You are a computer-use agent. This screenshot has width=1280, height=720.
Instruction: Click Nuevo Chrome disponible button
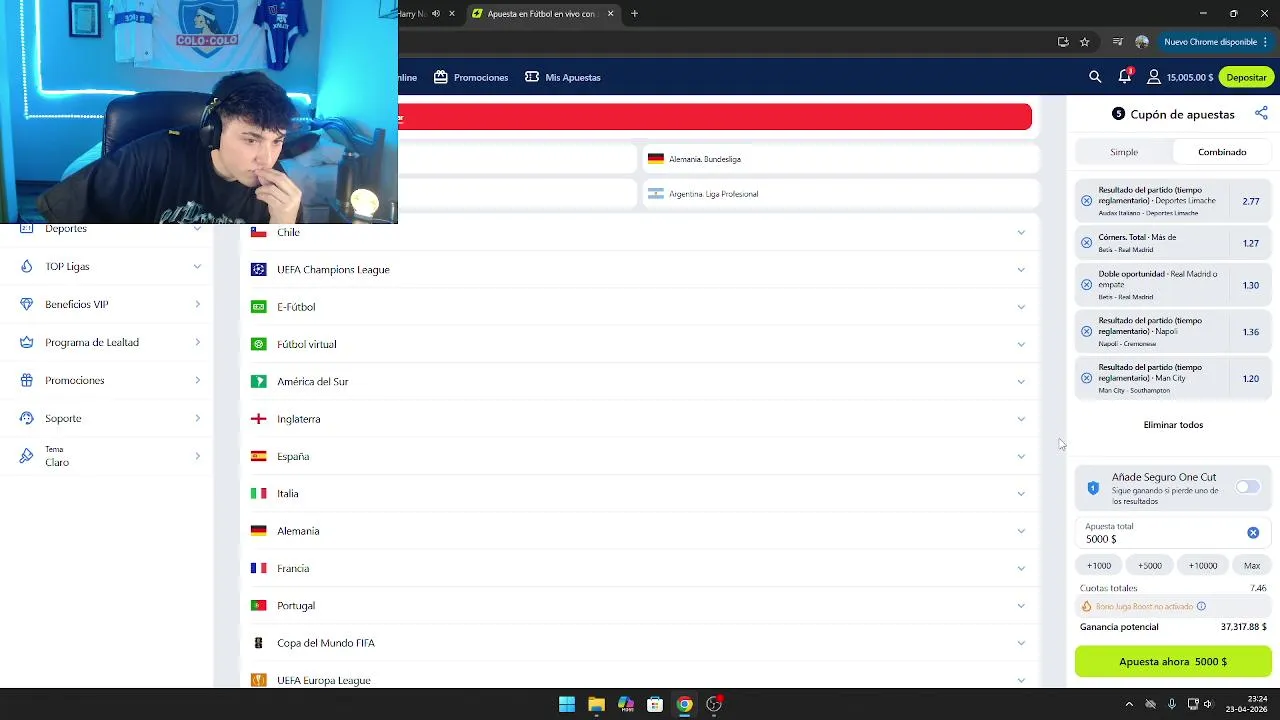(x=1216, y=42)
